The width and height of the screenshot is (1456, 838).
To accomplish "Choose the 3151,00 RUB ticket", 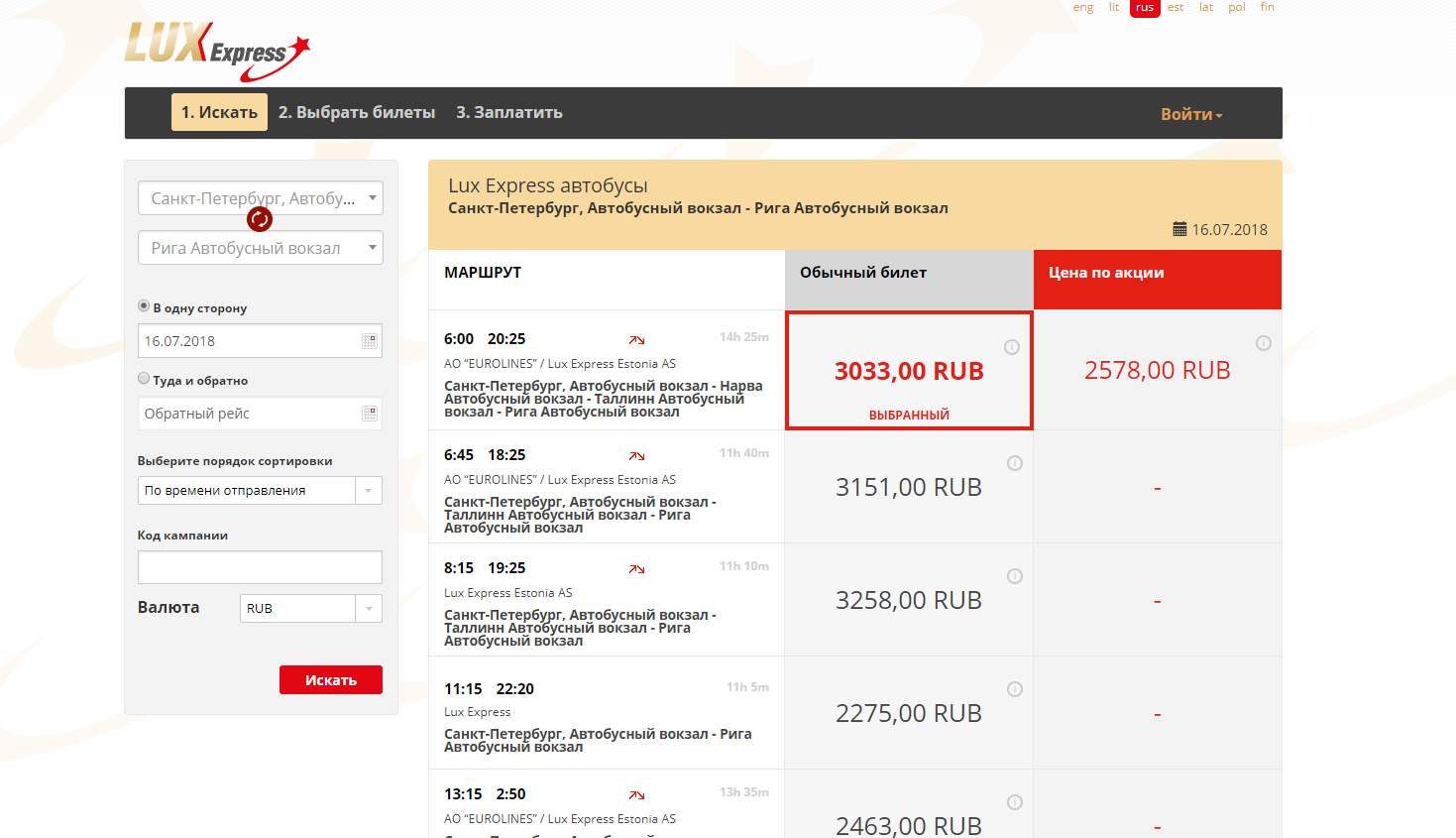I will point(909,487).
